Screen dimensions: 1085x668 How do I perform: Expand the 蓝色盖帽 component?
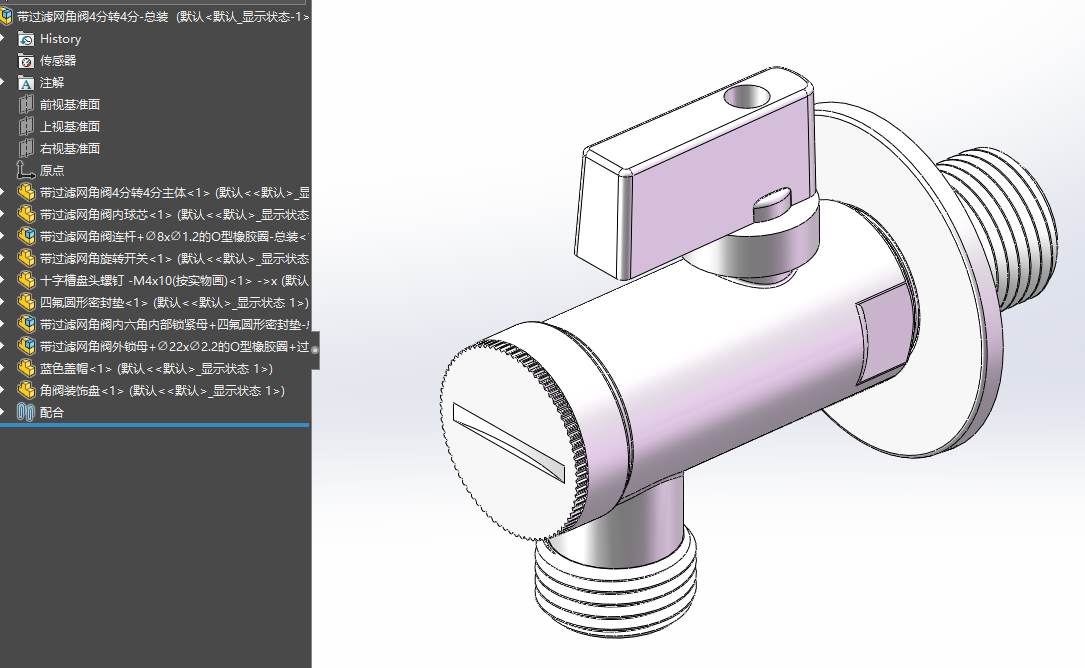[x=3, y=368]
